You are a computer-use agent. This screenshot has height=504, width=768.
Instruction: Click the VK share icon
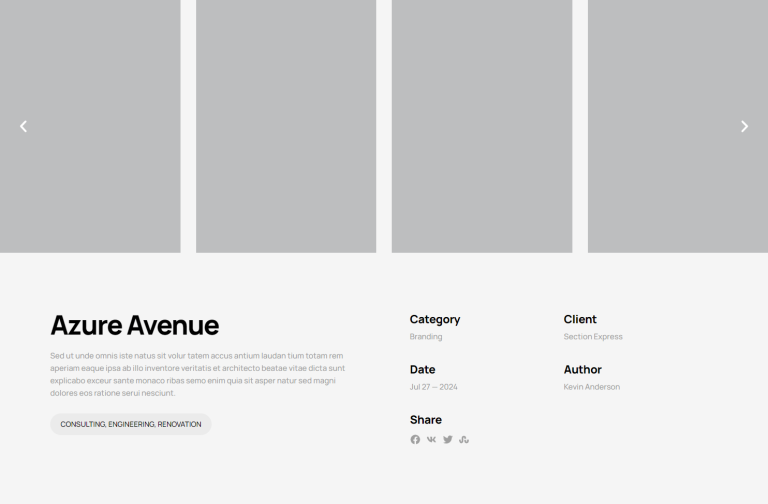[431, 439]
